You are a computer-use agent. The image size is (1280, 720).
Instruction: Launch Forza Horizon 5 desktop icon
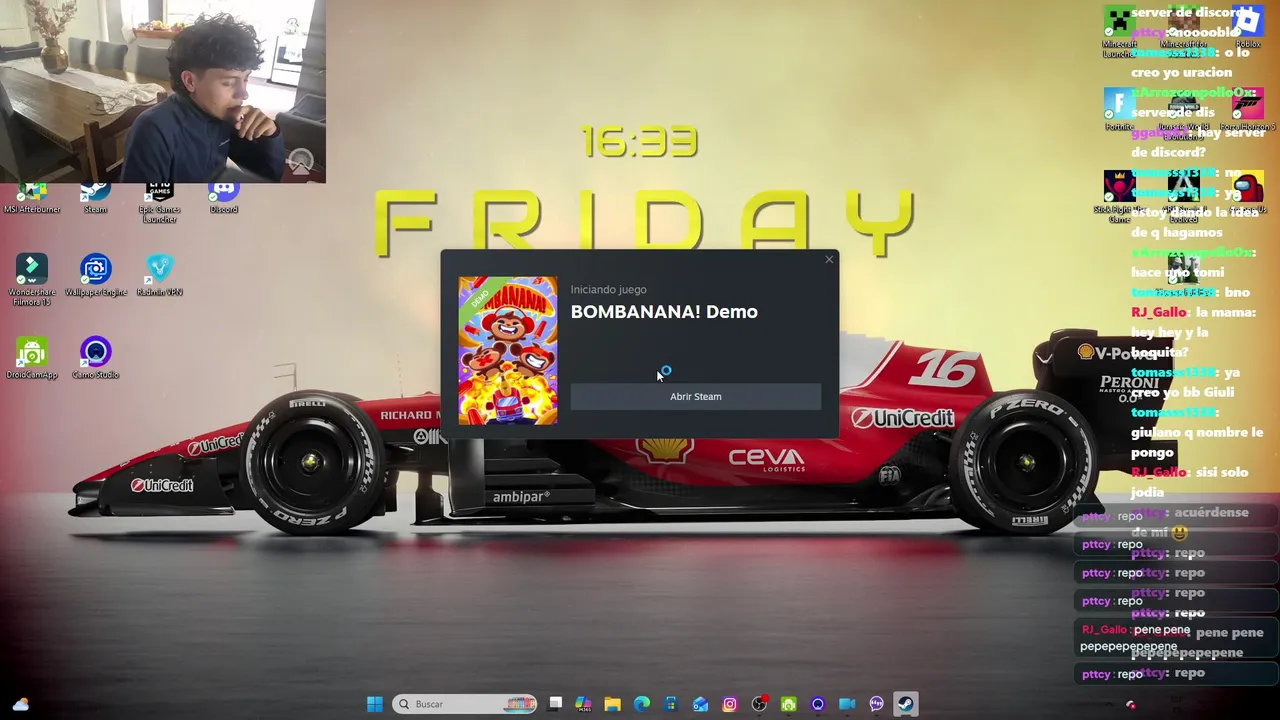tap(1247, 110)
